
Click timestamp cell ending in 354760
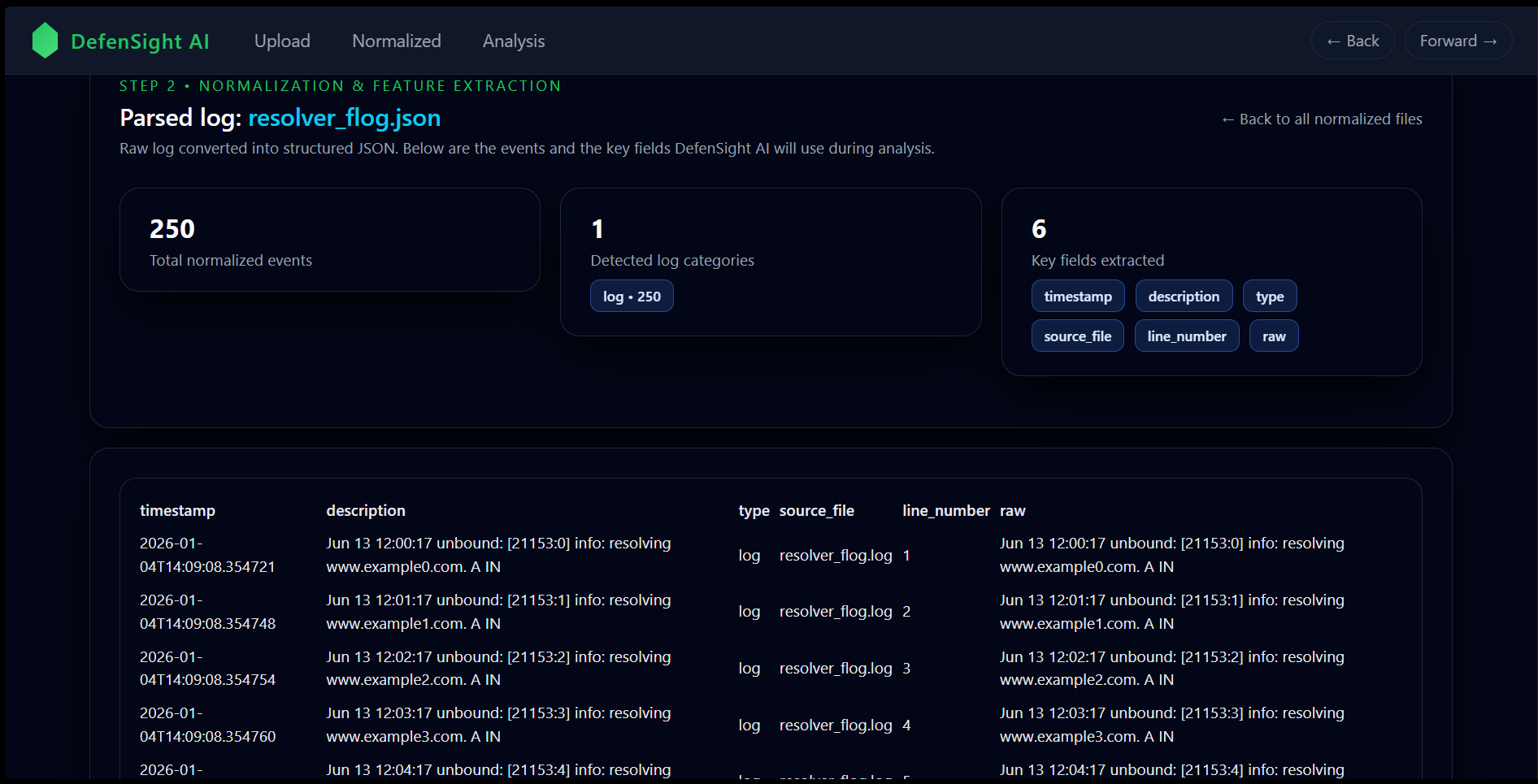pos(207,725)
